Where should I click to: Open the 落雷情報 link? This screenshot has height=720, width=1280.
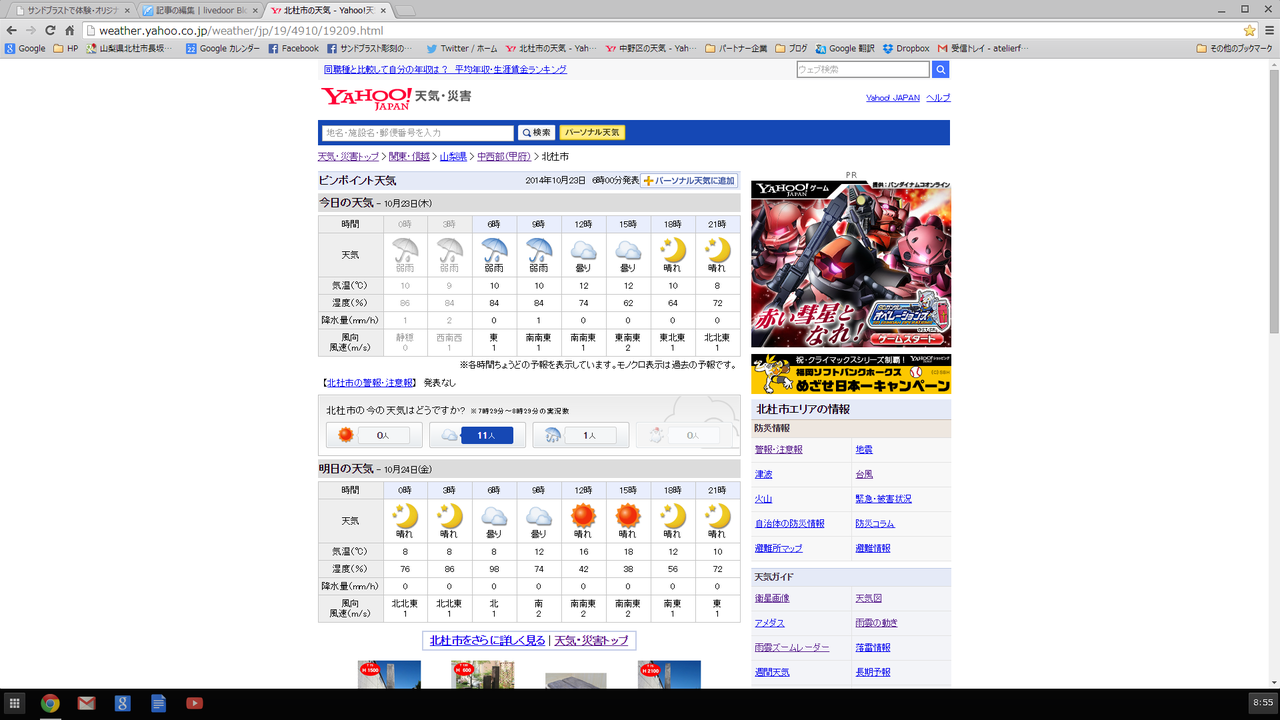[872, 648]
